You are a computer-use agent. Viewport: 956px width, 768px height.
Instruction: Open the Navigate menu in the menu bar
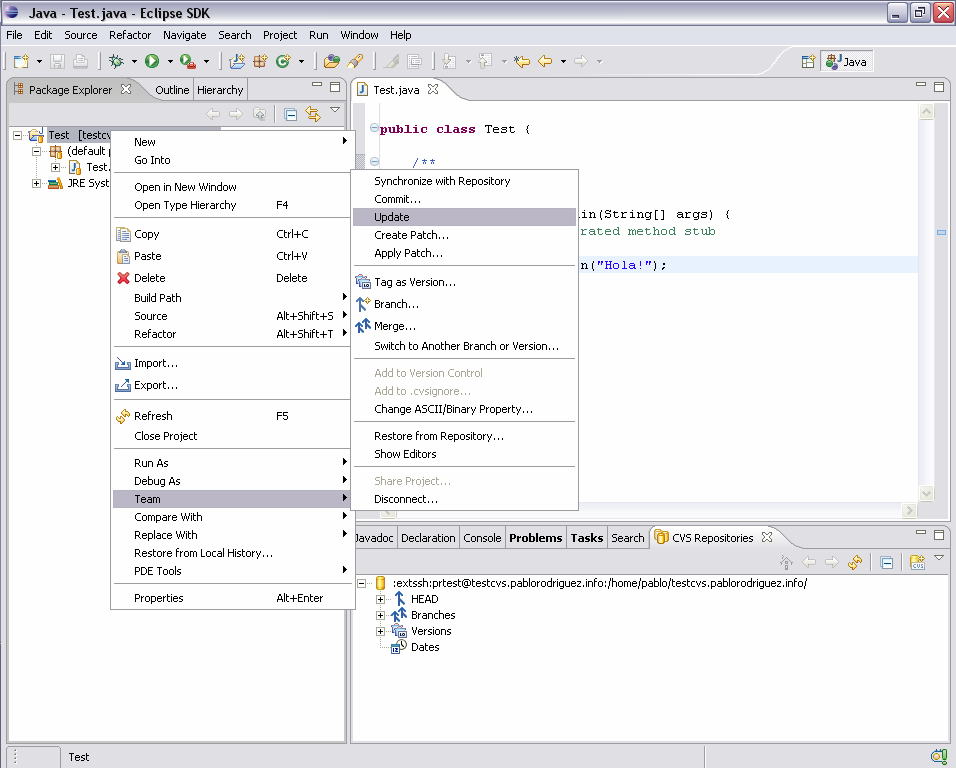click(x=184, y=35)
